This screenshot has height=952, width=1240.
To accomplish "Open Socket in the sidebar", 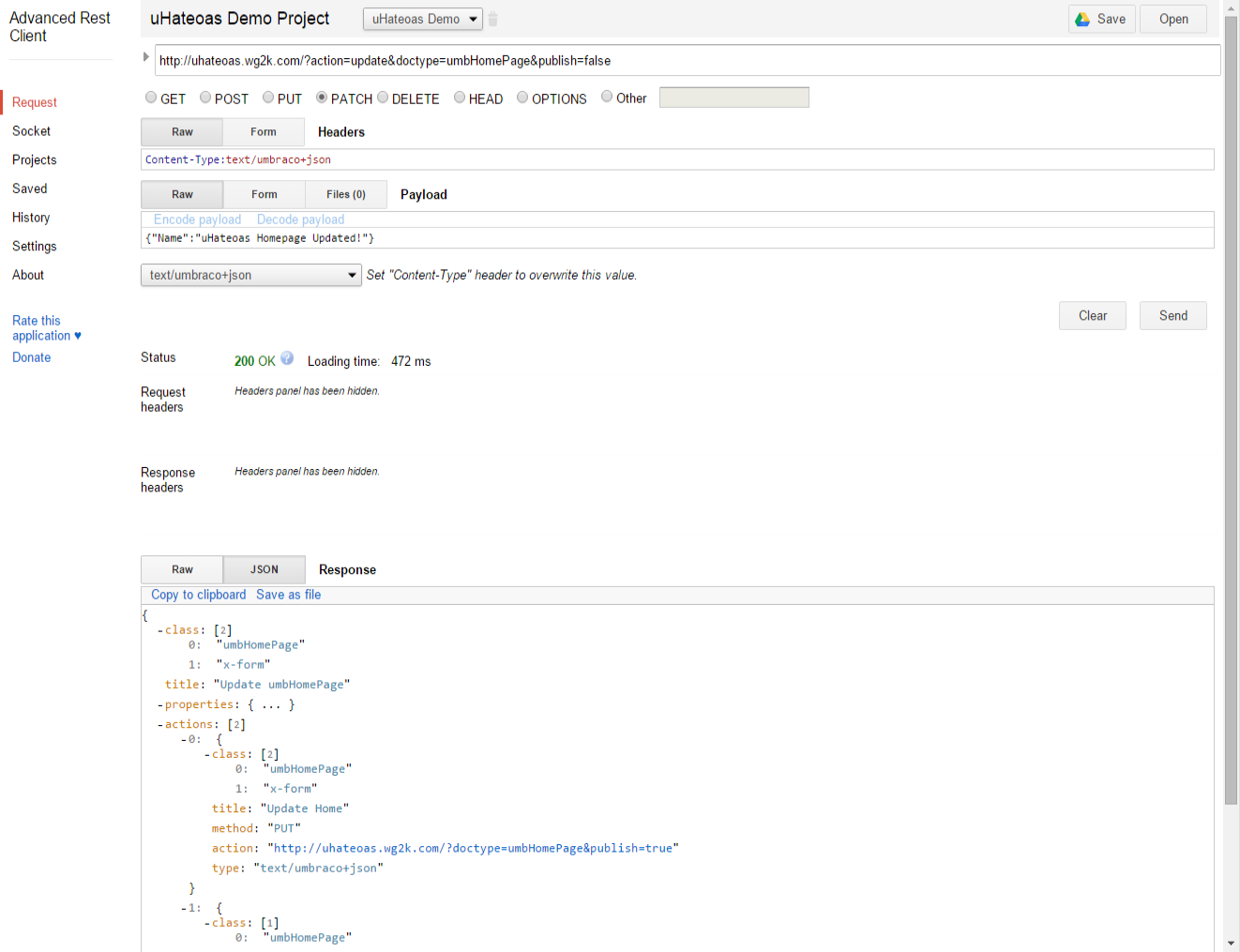I will tap(31, 131).
